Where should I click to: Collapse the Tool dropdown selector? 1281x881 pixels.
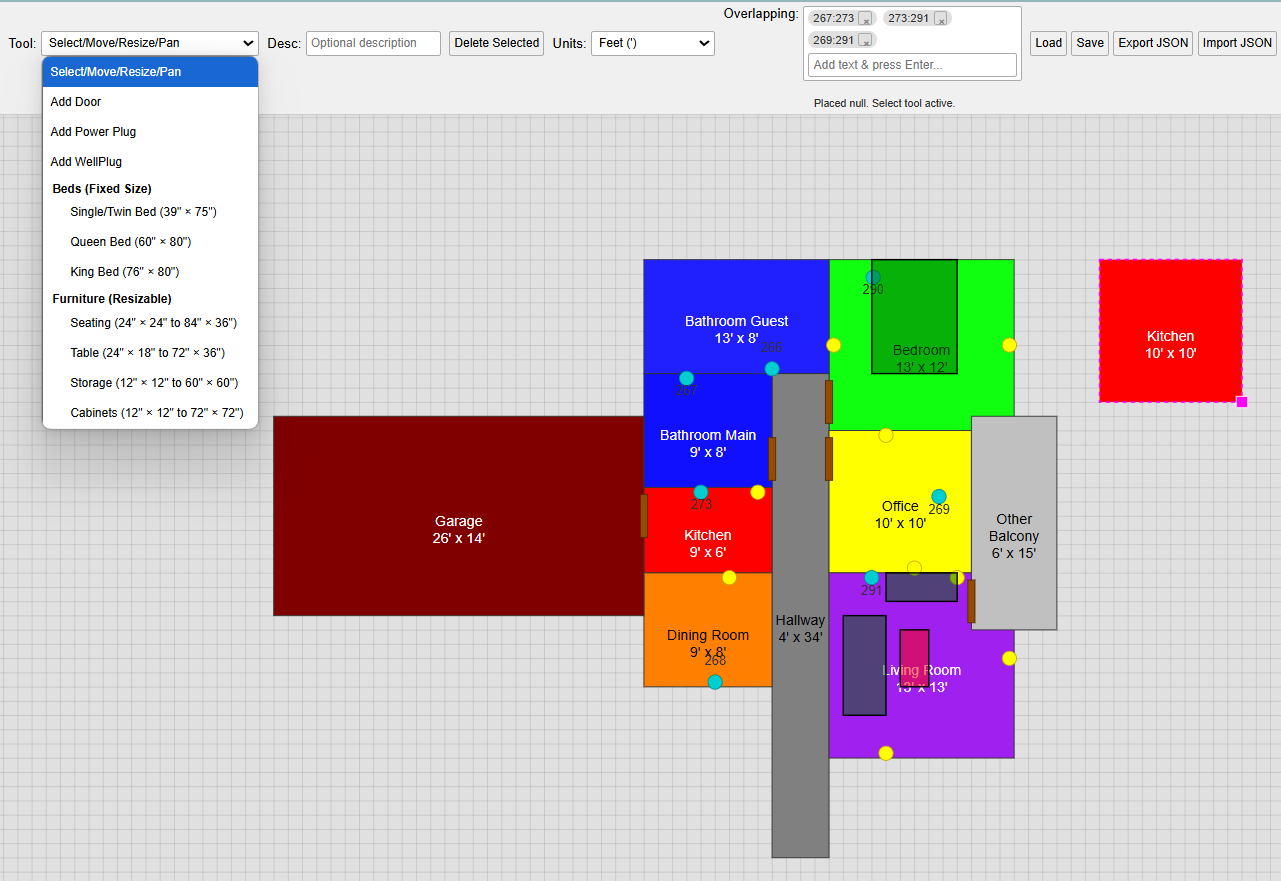[150, 43]
